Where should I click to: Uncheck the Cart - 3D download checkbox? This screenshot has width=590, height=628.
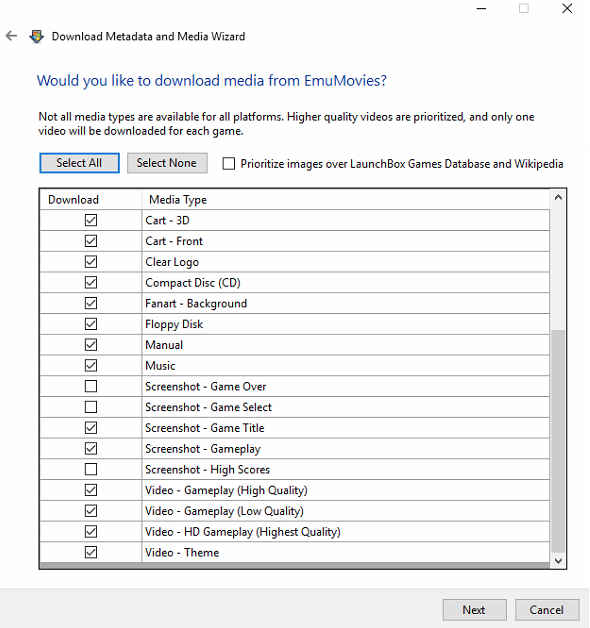[x=91, y=220]
